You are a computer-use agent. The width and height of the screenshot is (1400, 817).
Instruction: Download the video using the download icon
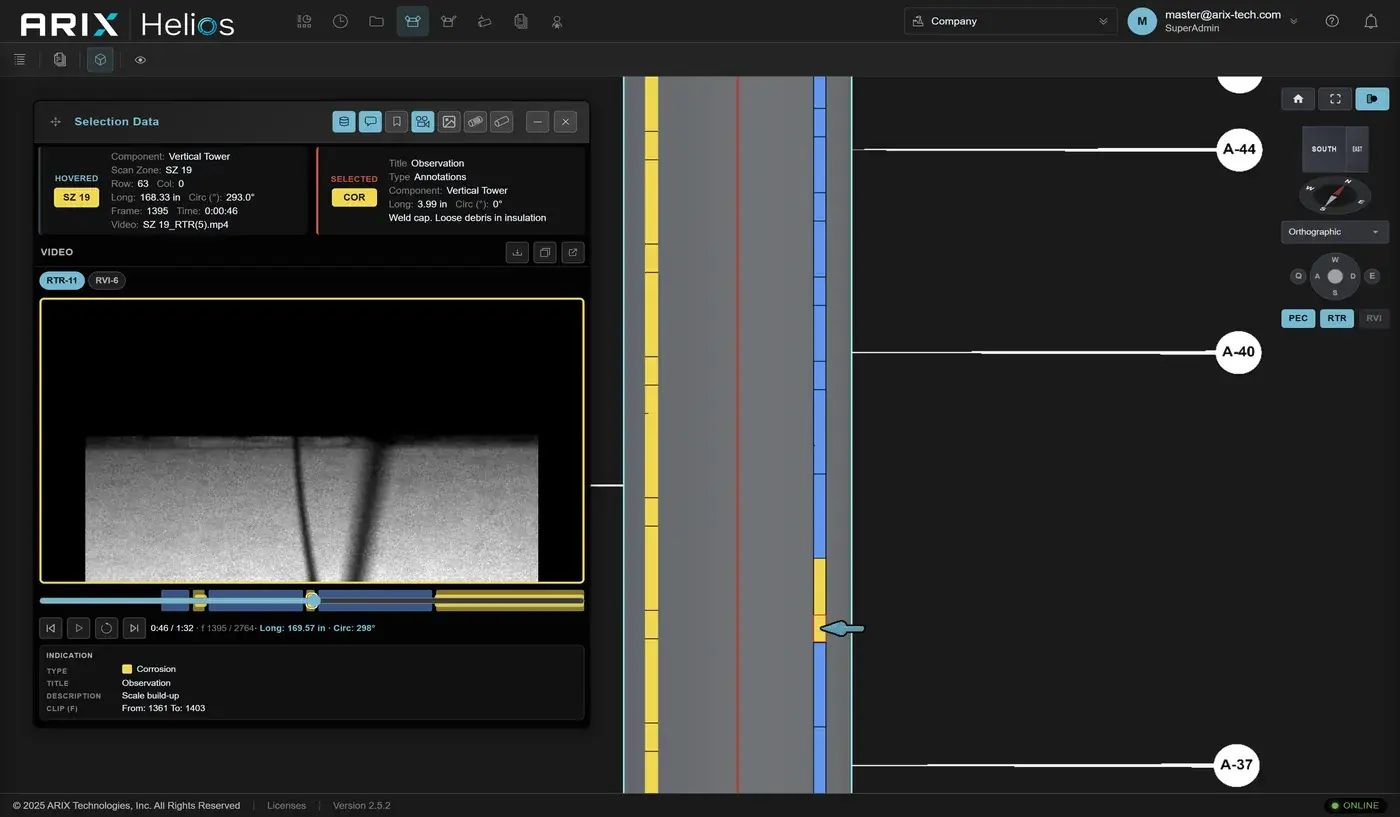click(x=517, y=252)
